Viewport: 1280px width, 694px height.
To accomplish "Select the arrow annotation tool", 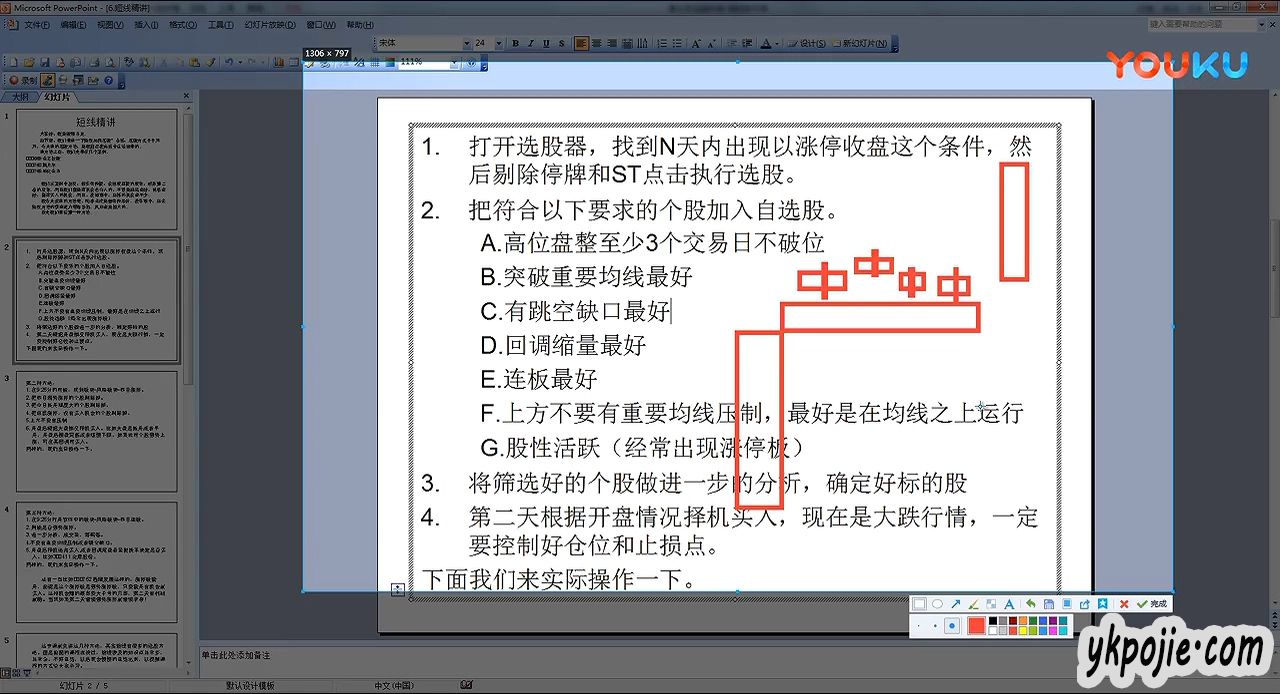I will coord(955,604).
